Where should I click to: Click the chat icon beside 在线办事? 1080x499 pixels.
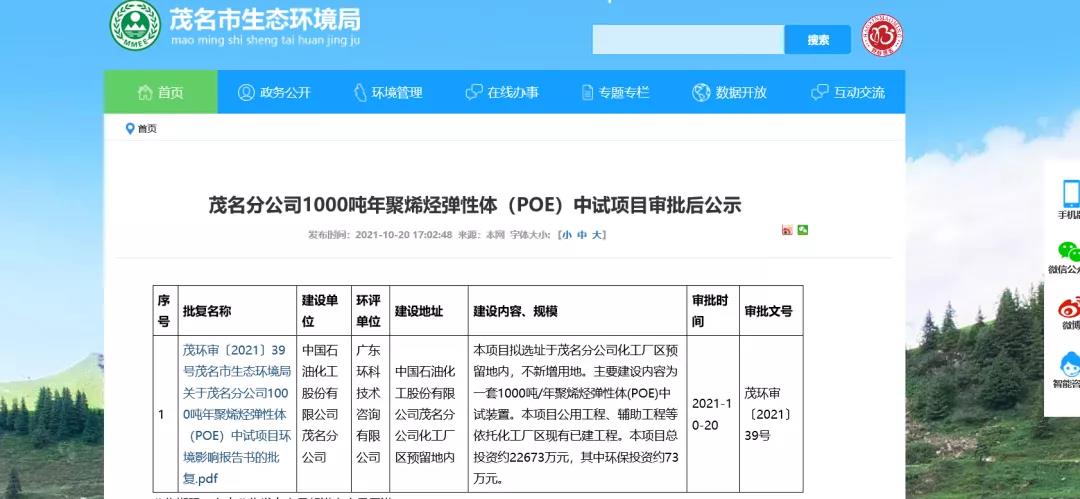474,92
